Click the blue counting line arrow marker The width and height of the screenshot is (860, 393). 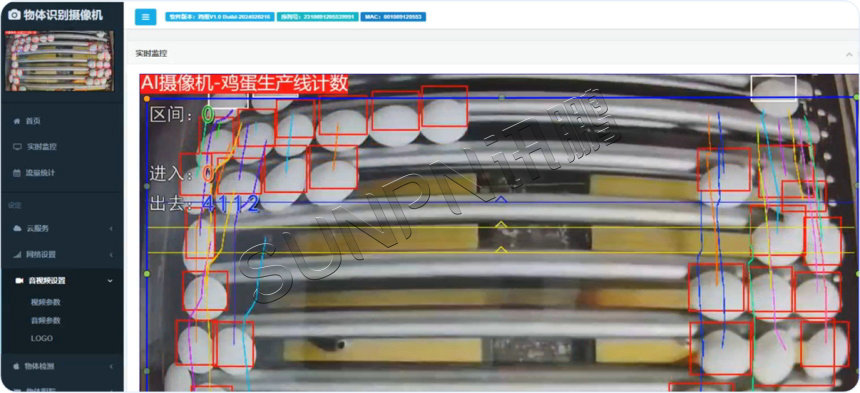(500, 200)
